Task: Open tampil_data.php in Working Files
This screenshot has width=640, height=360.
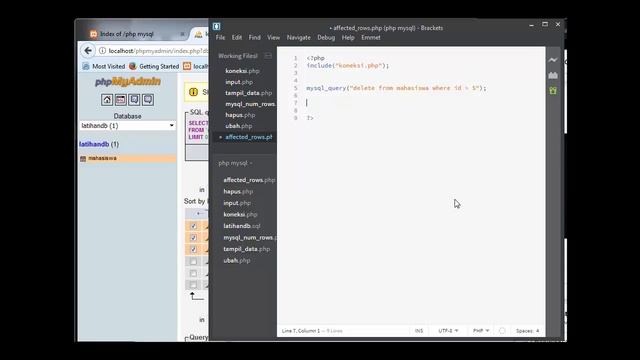Action: pos(248,93)
